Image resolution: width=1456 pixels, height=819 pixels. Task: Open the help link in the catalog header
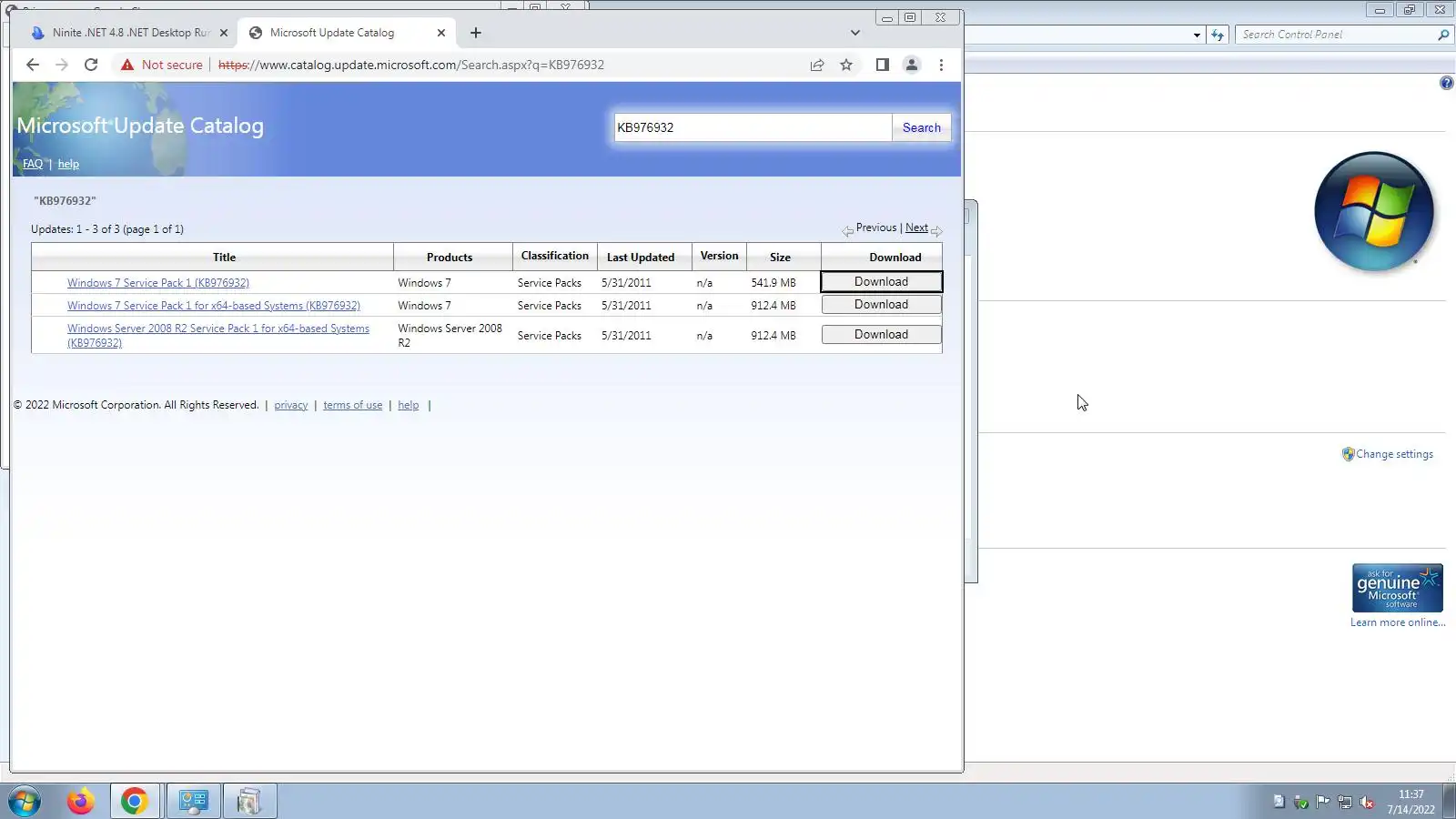pyautogui.click(x=68, y=164)
